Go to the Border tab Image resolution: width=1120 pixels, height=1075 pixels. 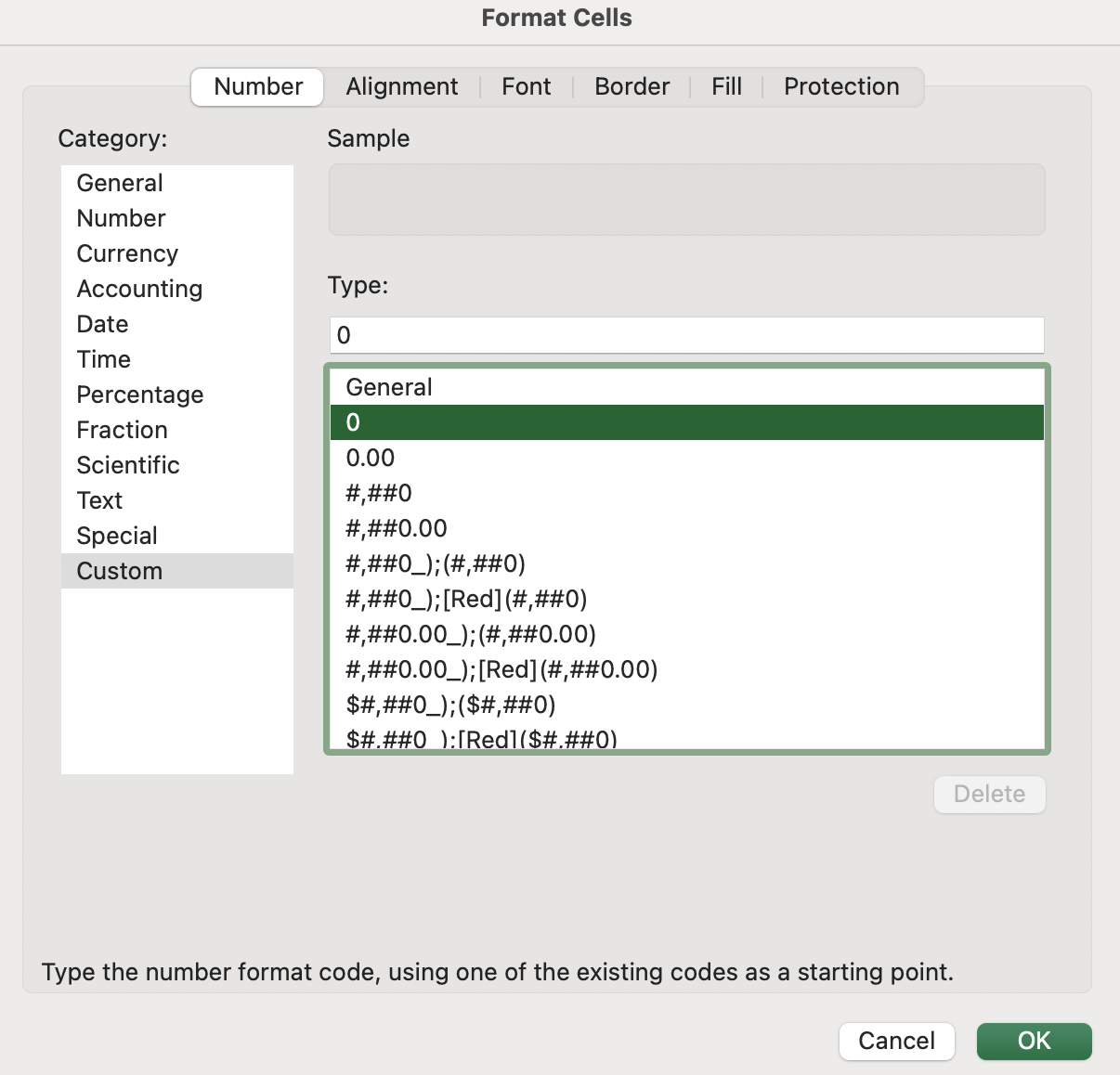pos(632,86)
